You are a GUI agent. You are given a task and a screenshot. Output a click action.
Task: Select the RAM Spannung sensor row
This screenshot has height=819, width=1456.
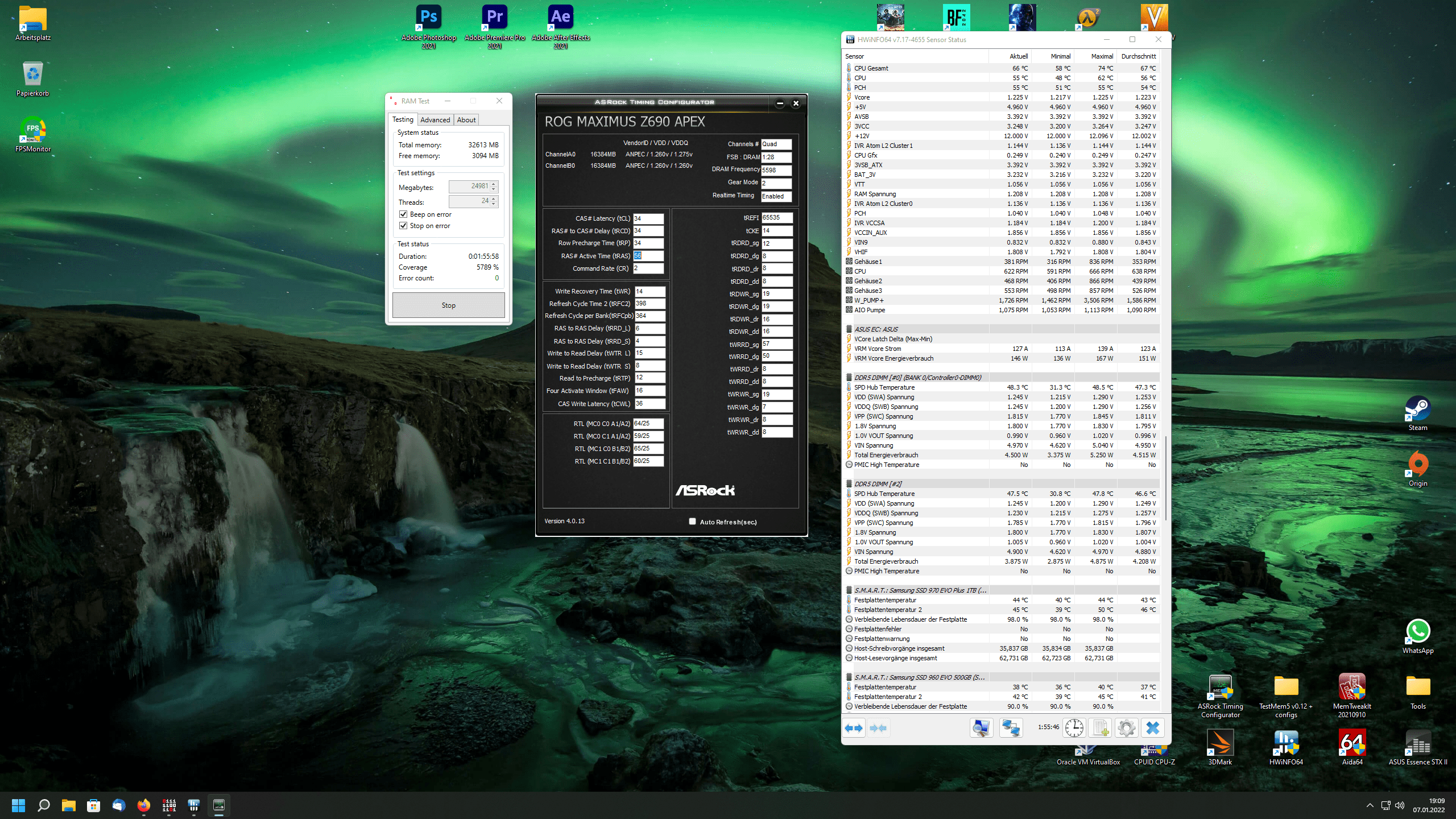1001,194
